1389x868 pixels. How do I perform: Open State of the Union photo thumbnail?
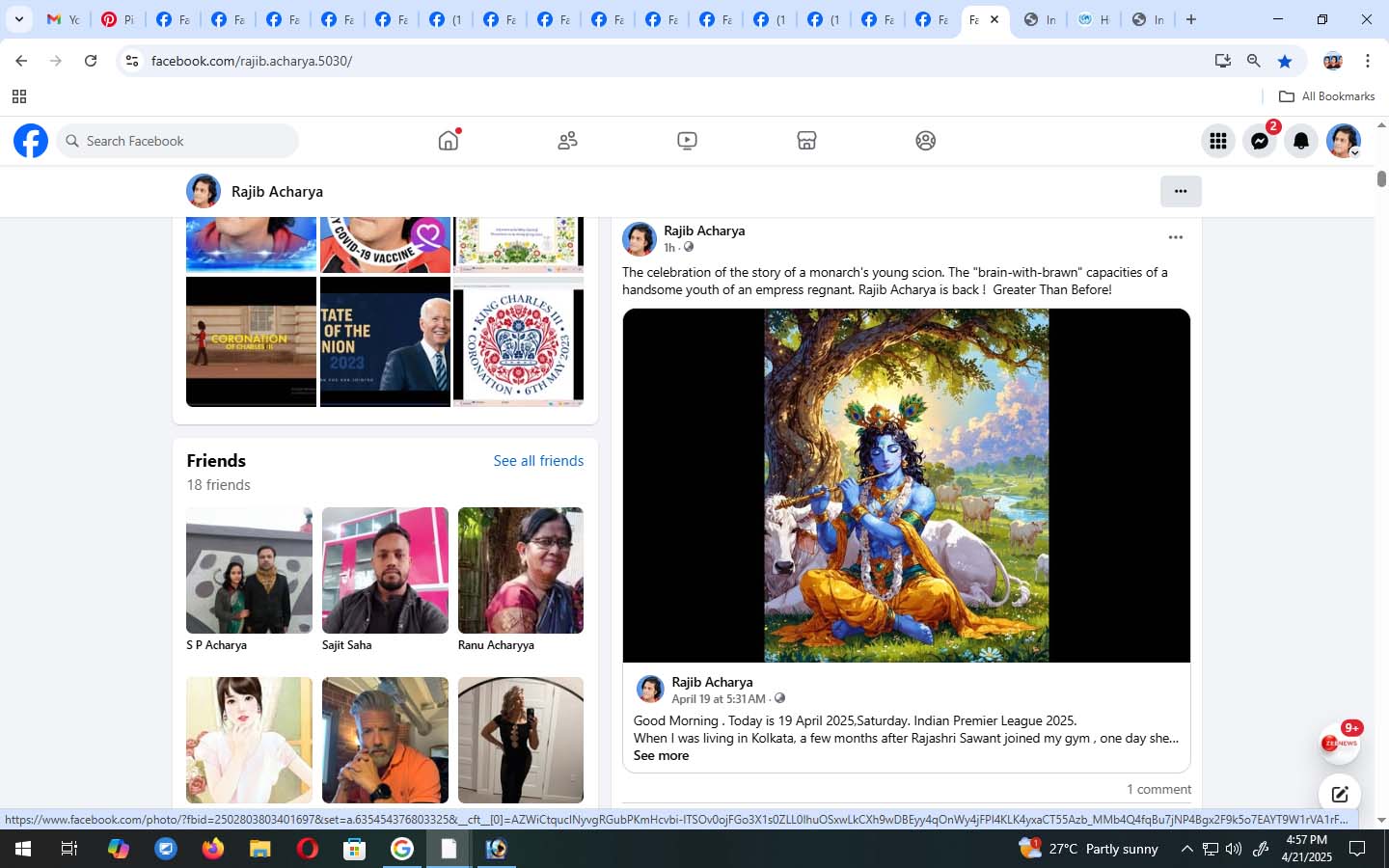pyautogui.click(x=385, y=341)
